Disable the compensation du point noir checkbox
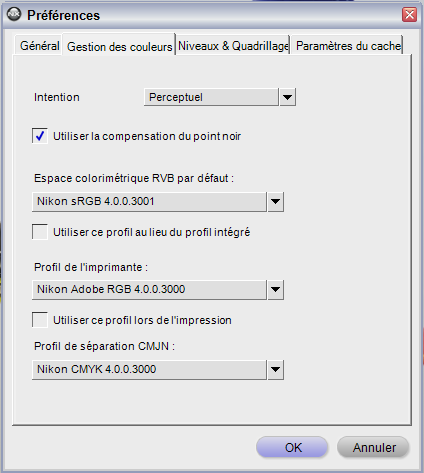Screen dimensions: 424x473 point(40,136)
